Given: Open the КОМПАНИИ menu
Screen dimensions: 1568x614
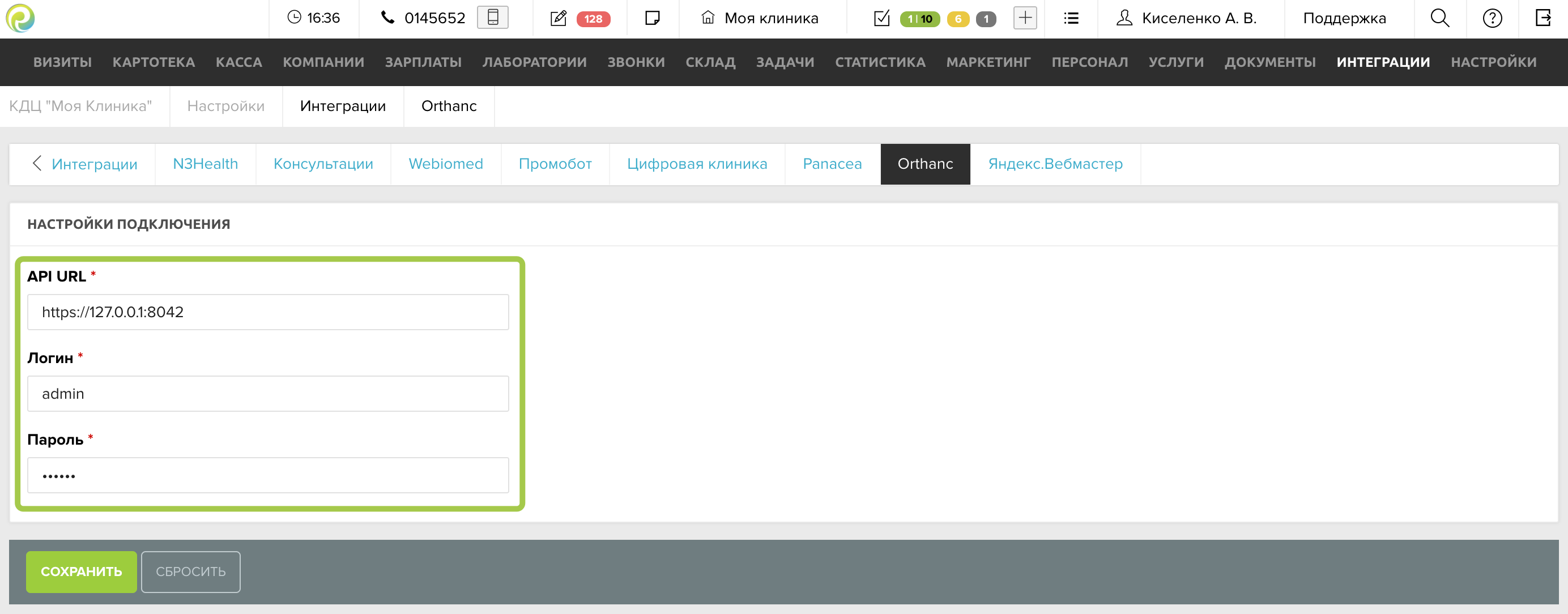Looking at the screenshot, I should pyautogui.click(x=323, y=62).
